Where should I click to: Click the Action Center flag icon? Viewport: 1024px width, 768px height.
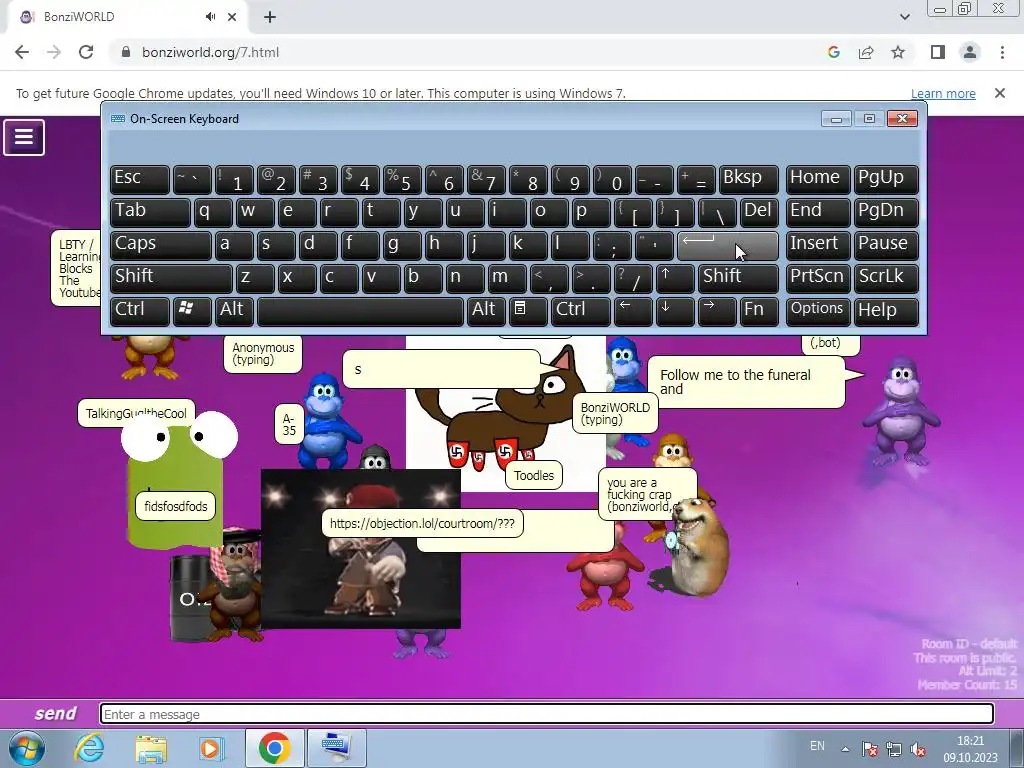[870, 749]
